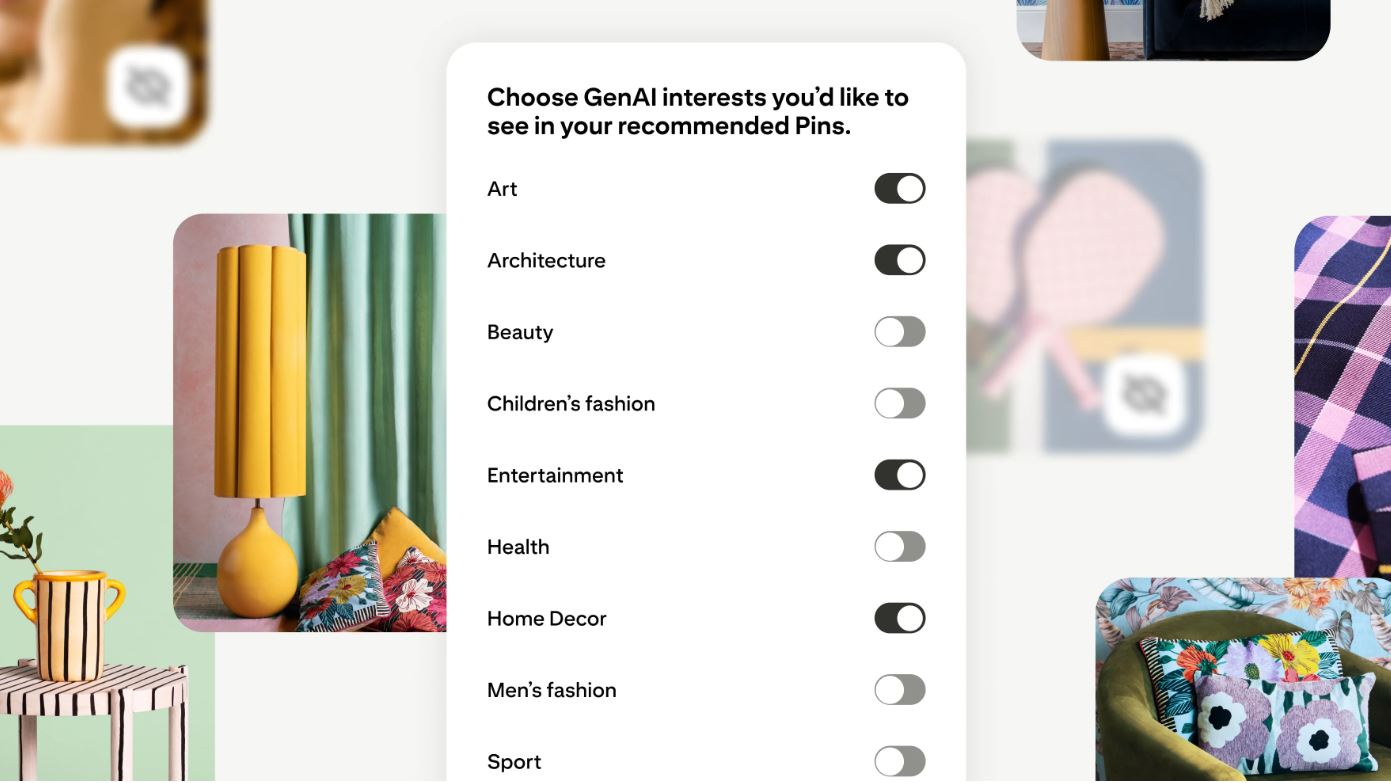Turn off the Architecture toggle
Viewport: 1391px width, 783px height.
(x=899, y=260)
